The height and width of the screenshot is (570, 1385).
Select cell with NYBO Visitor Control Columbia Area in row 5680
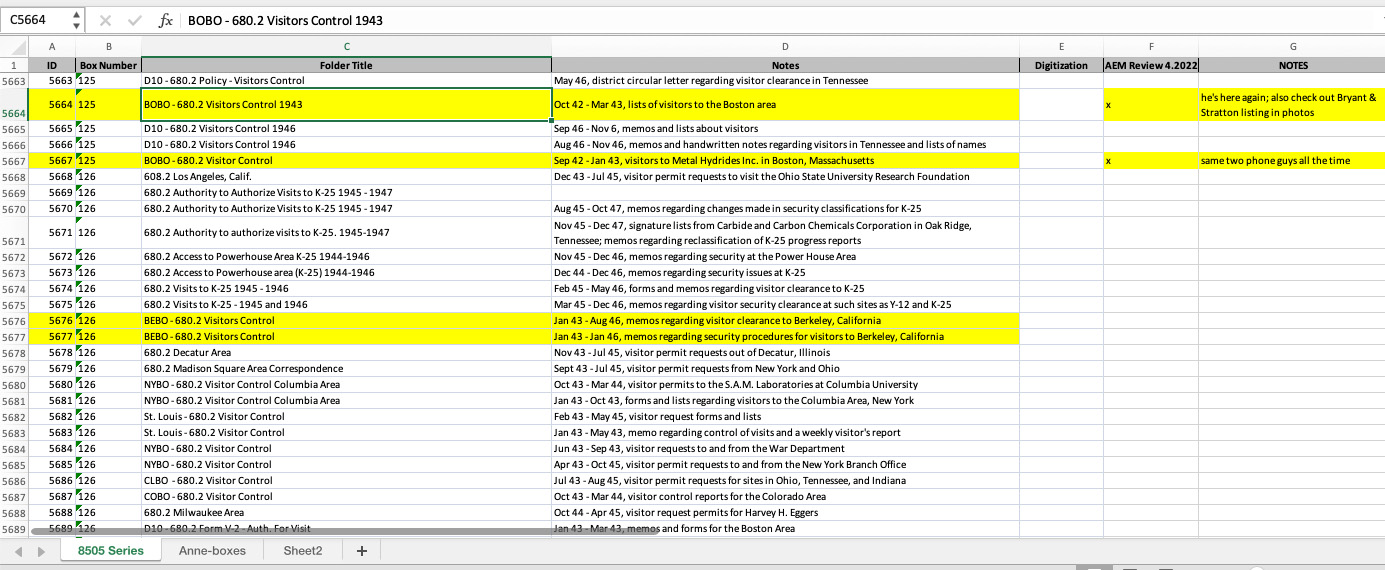point(346,385)
